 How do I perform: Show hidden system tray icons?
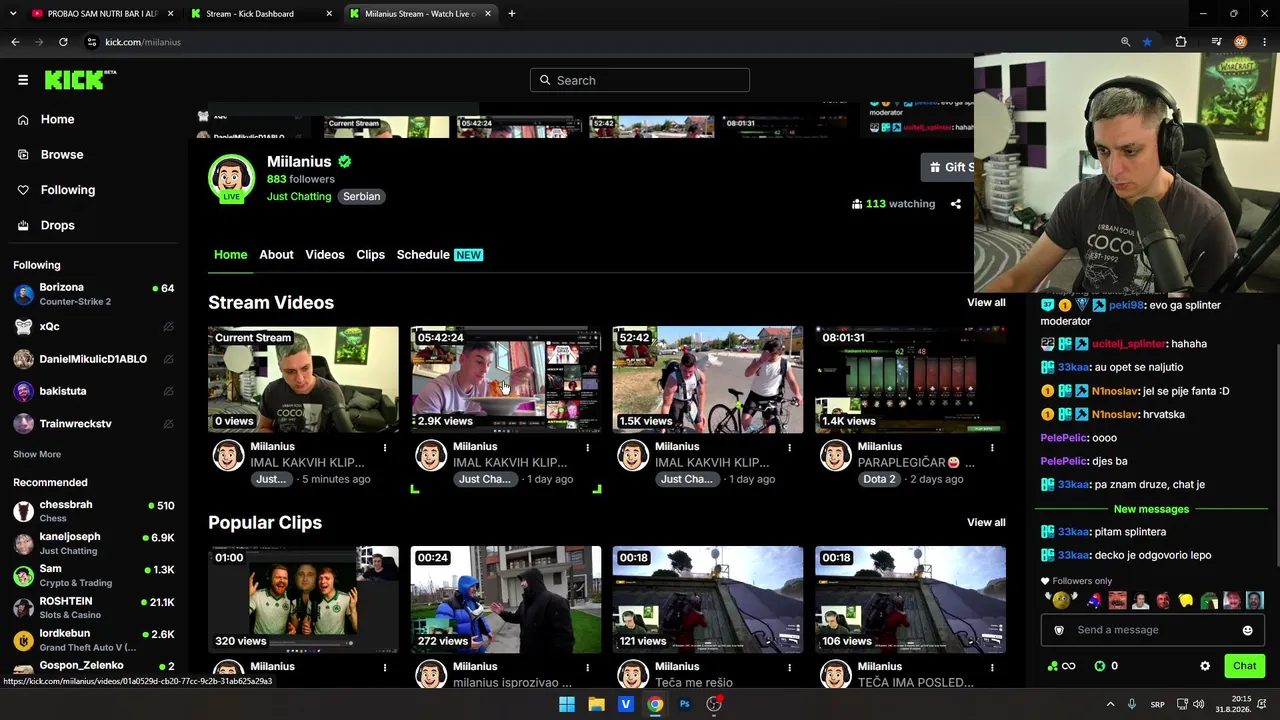coord(1110,704)
